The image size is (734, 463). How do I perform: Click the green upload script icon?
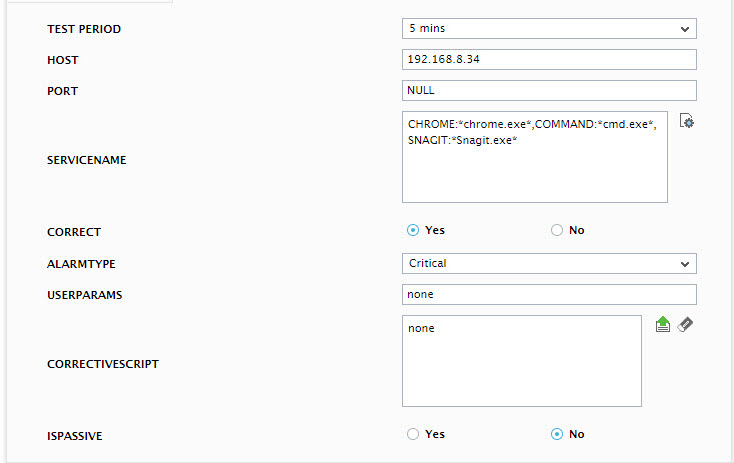[663, 324]
